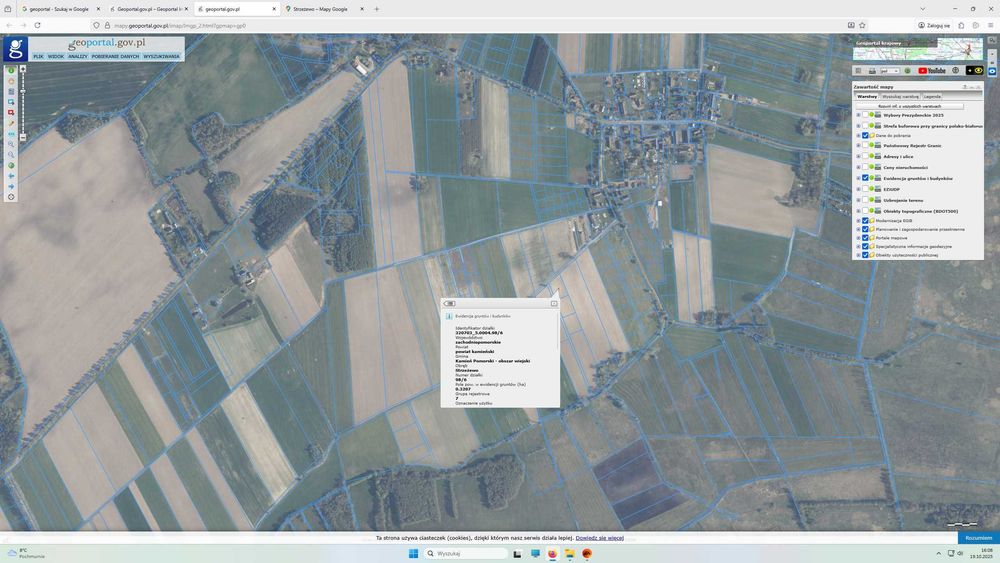Click the green info tool in left toolbar

(x=11, y=71)
